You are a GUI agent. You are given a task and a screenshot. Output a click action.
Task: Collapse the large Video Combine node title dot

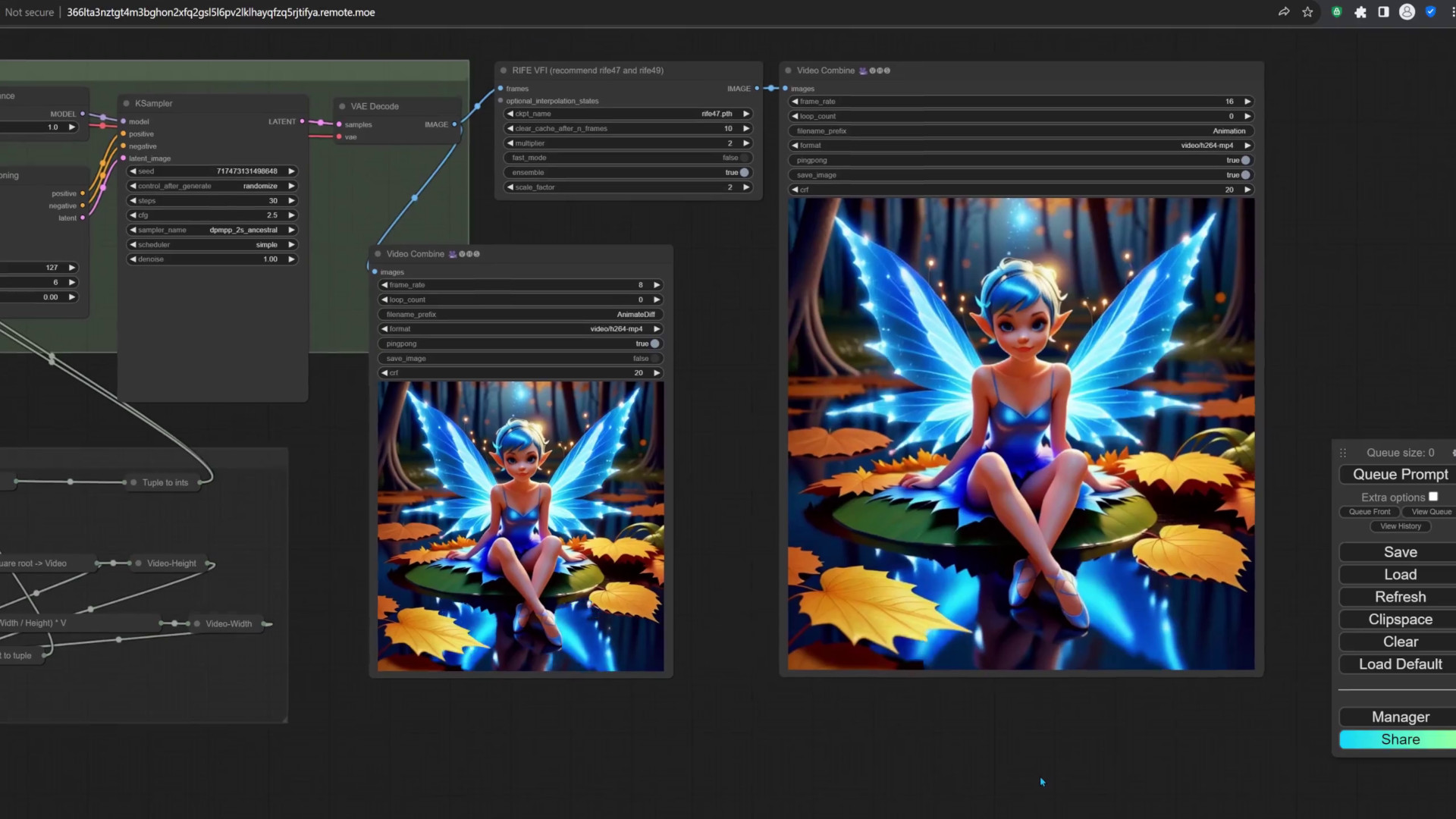789,71
